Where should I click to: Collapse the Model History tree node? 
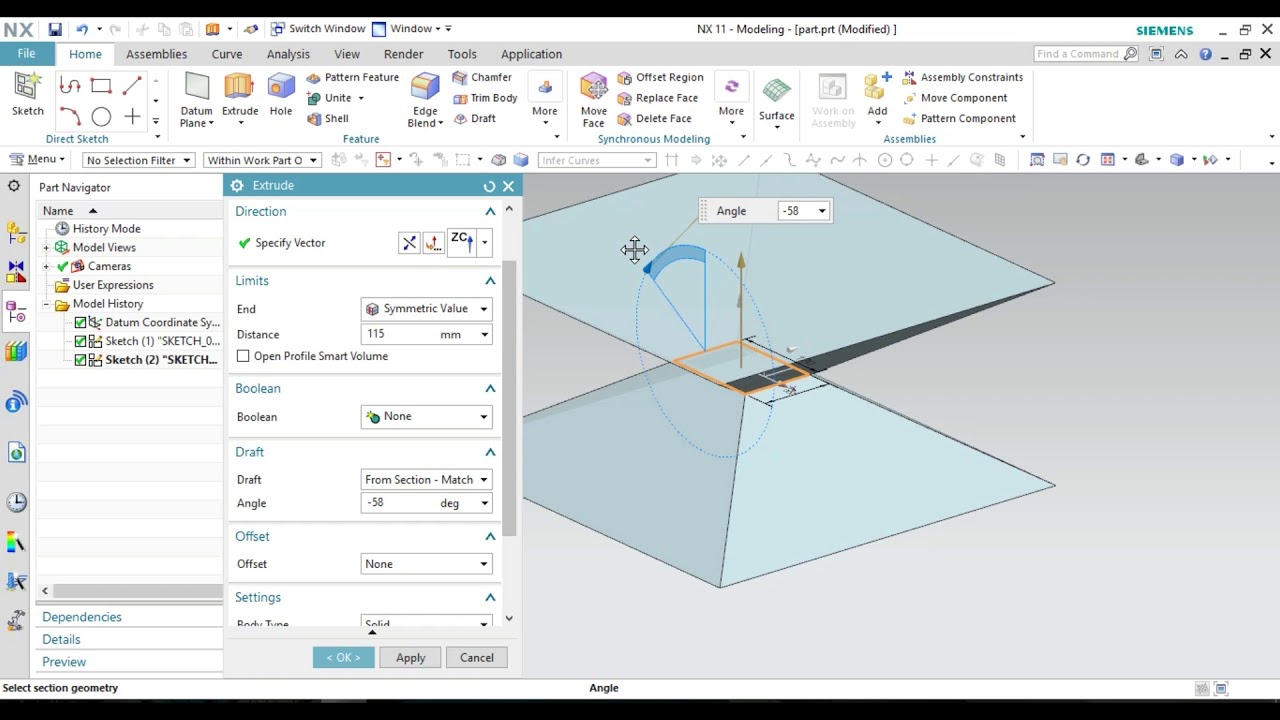point(46,304)
